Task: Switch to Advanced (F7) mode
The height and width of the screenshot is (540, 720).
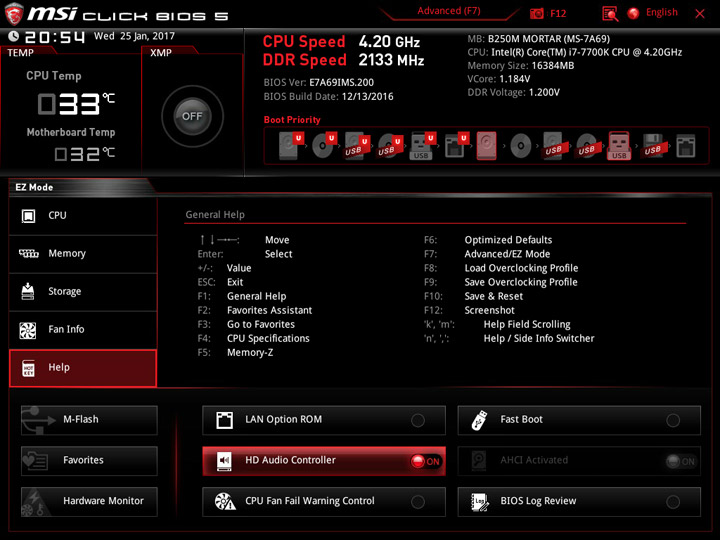Action: coord(449,11)
